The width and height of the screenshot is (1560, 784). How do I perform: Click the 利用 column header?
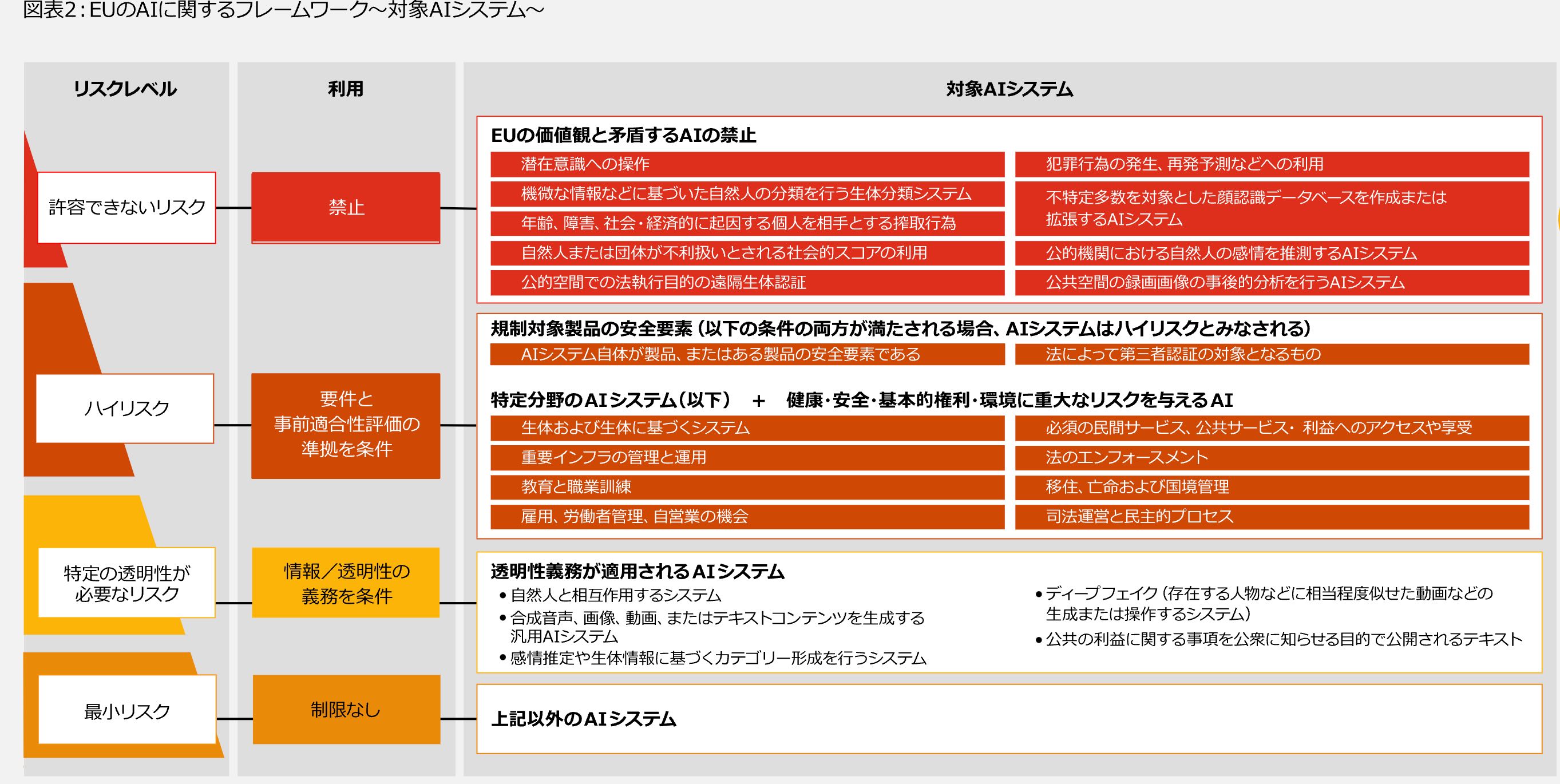[346, 89]
